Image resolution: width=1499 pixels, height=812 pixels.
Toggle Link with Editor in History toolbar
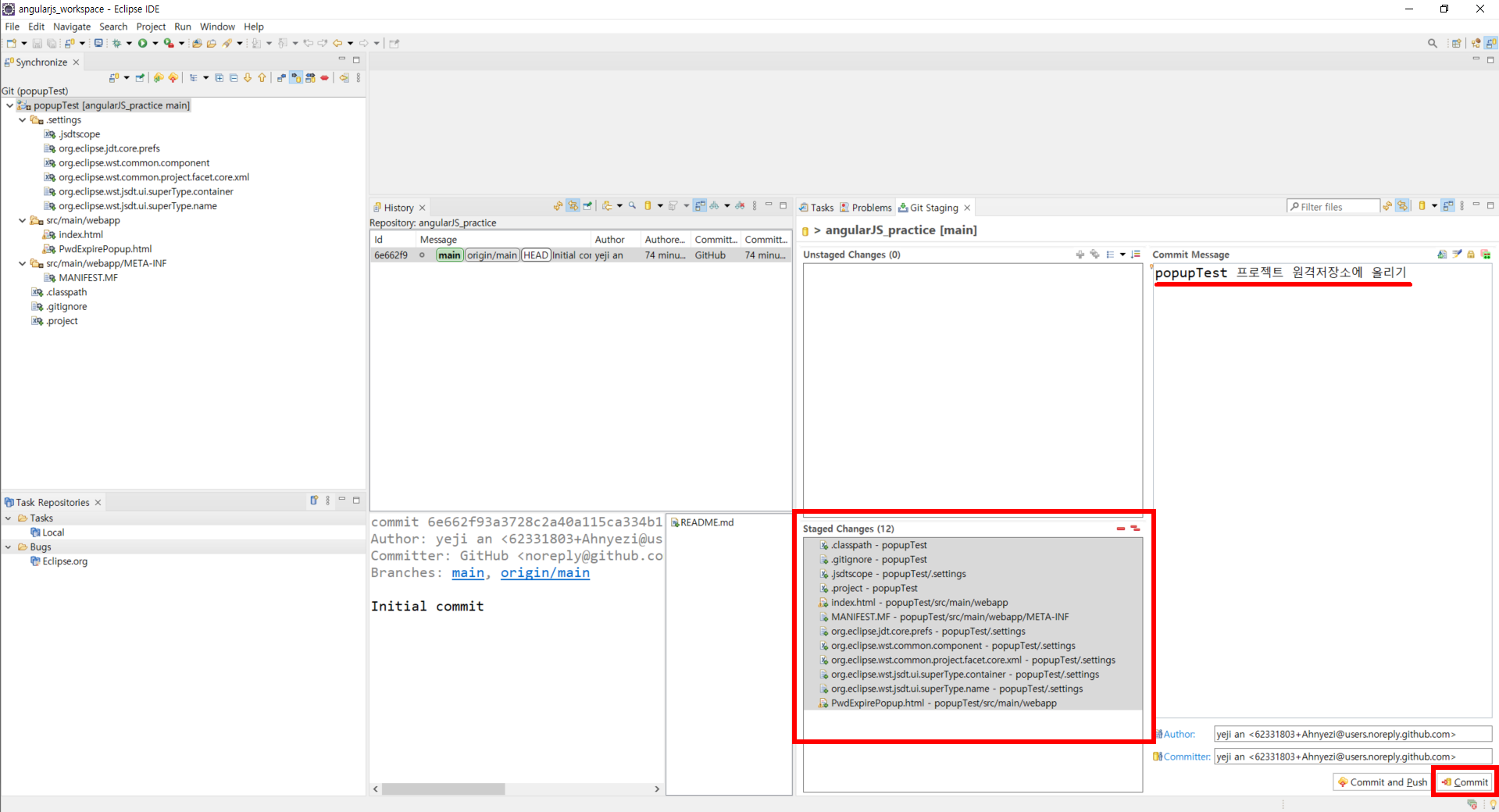click(573, 206)
